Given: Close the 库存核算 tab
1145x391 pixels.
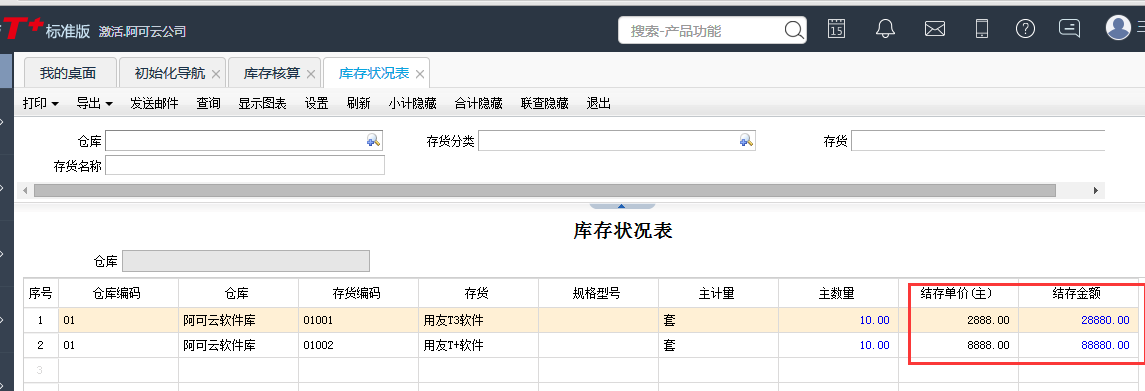Looking at the screenshot, I should click(x=310, y=74).
